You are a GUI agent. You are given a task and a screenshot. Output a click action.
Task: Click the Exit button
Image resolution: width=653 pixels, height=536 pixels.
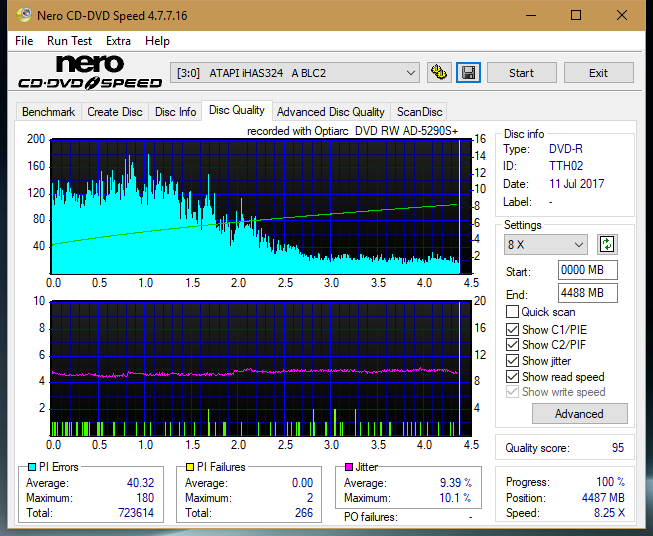click(x=598, y=73)
